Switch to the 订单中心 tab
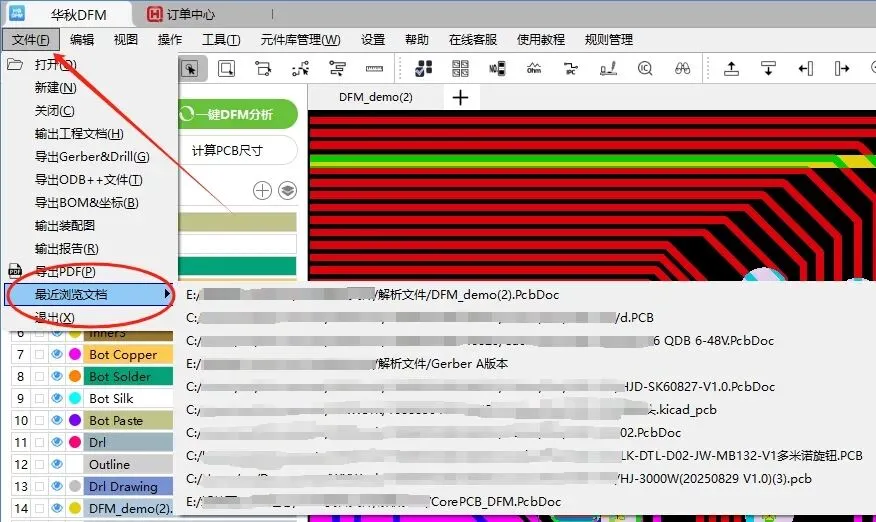The image size is (876, 522). (182, 14)
